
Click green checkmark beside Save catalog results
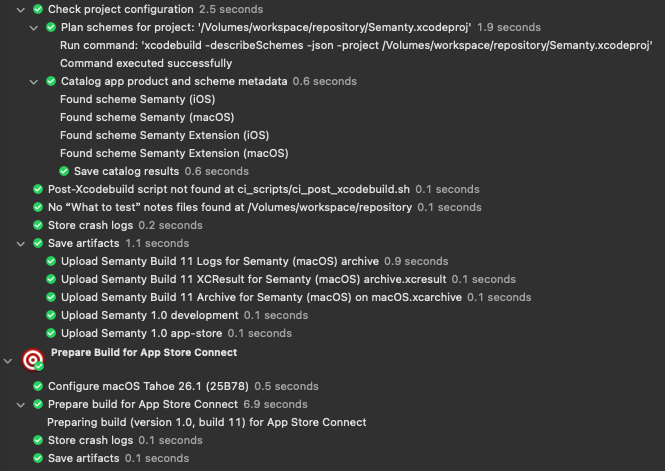(65, 171)
